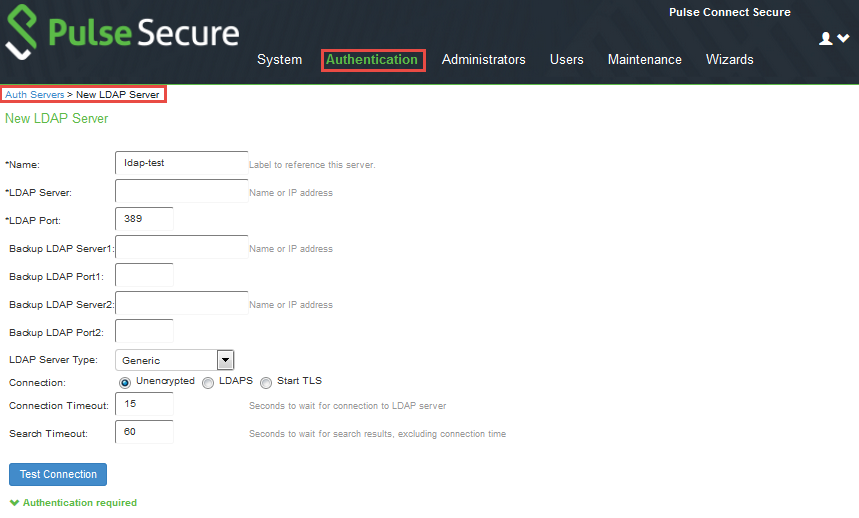Open the LDAP Server Type dropdown

174,360
